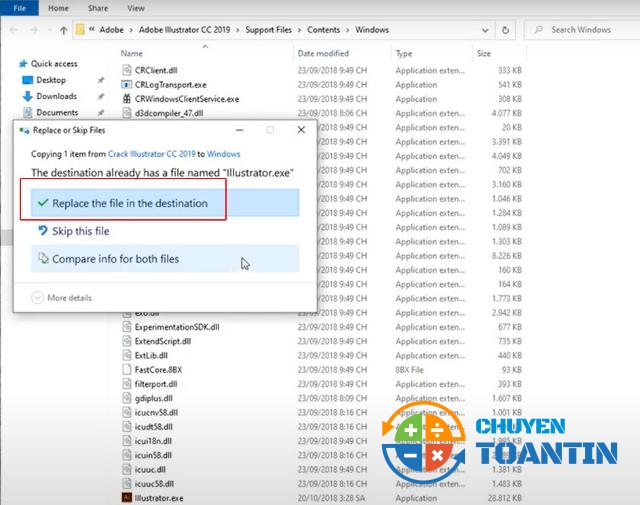Image resolution: width=640 pixels, height=505 pixels.
Task: Go up one folder level
Action: (x=63, y=30)
